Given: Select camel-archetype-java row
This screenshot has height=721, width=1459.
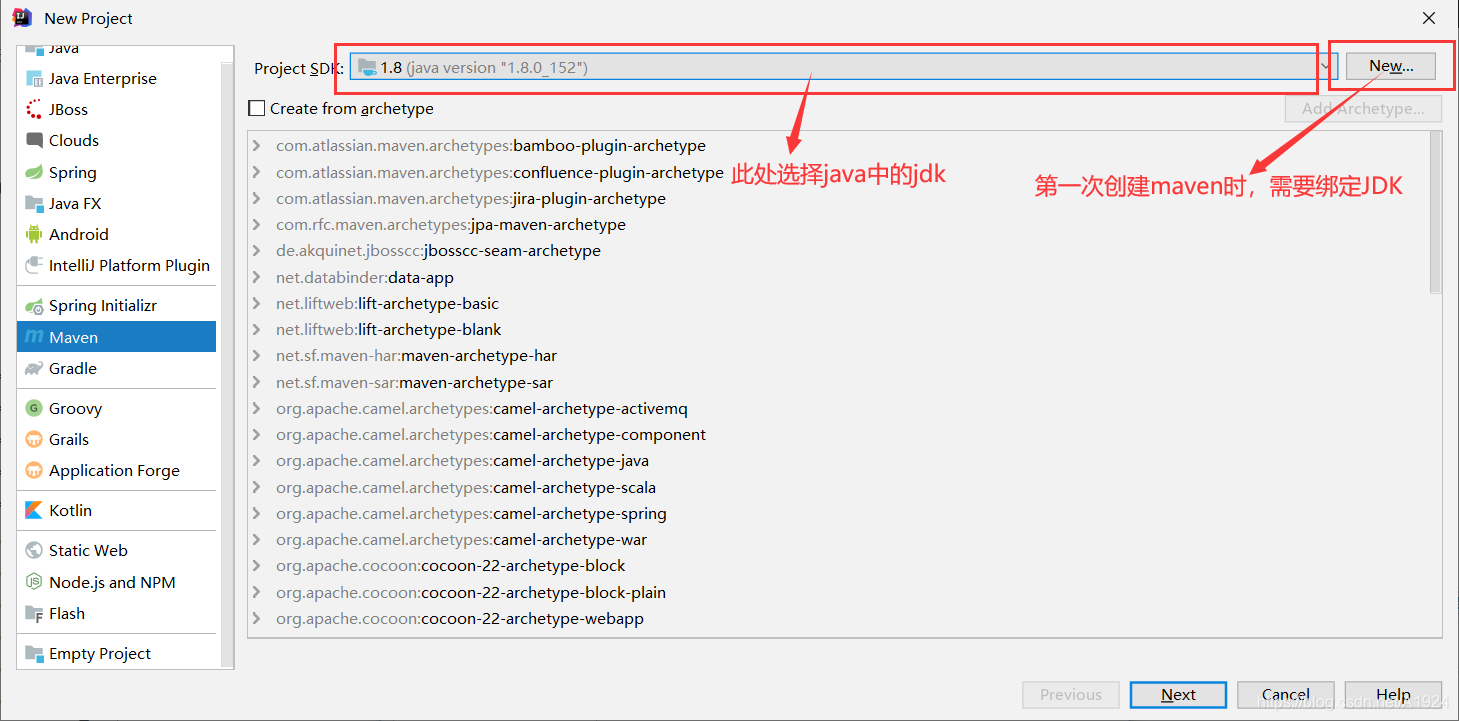Looking at the screenshot, I should click(838, 461).
